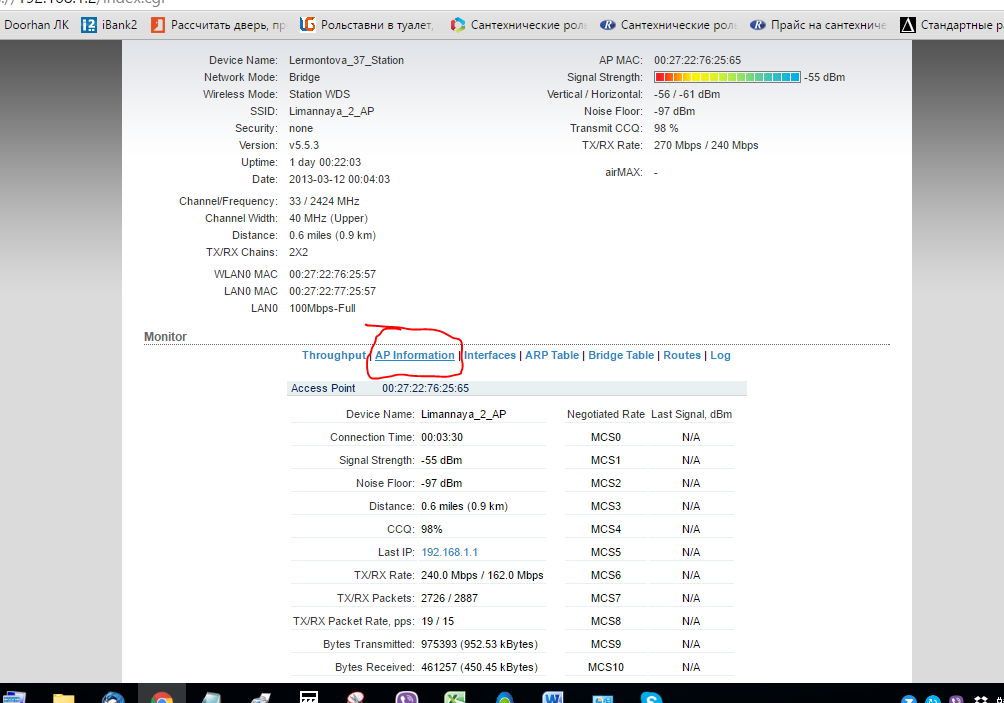Select the TX/RX Packets value 2726 / 2887
The height and width of the screenshot is (703, 1004).
click(449, 599)
